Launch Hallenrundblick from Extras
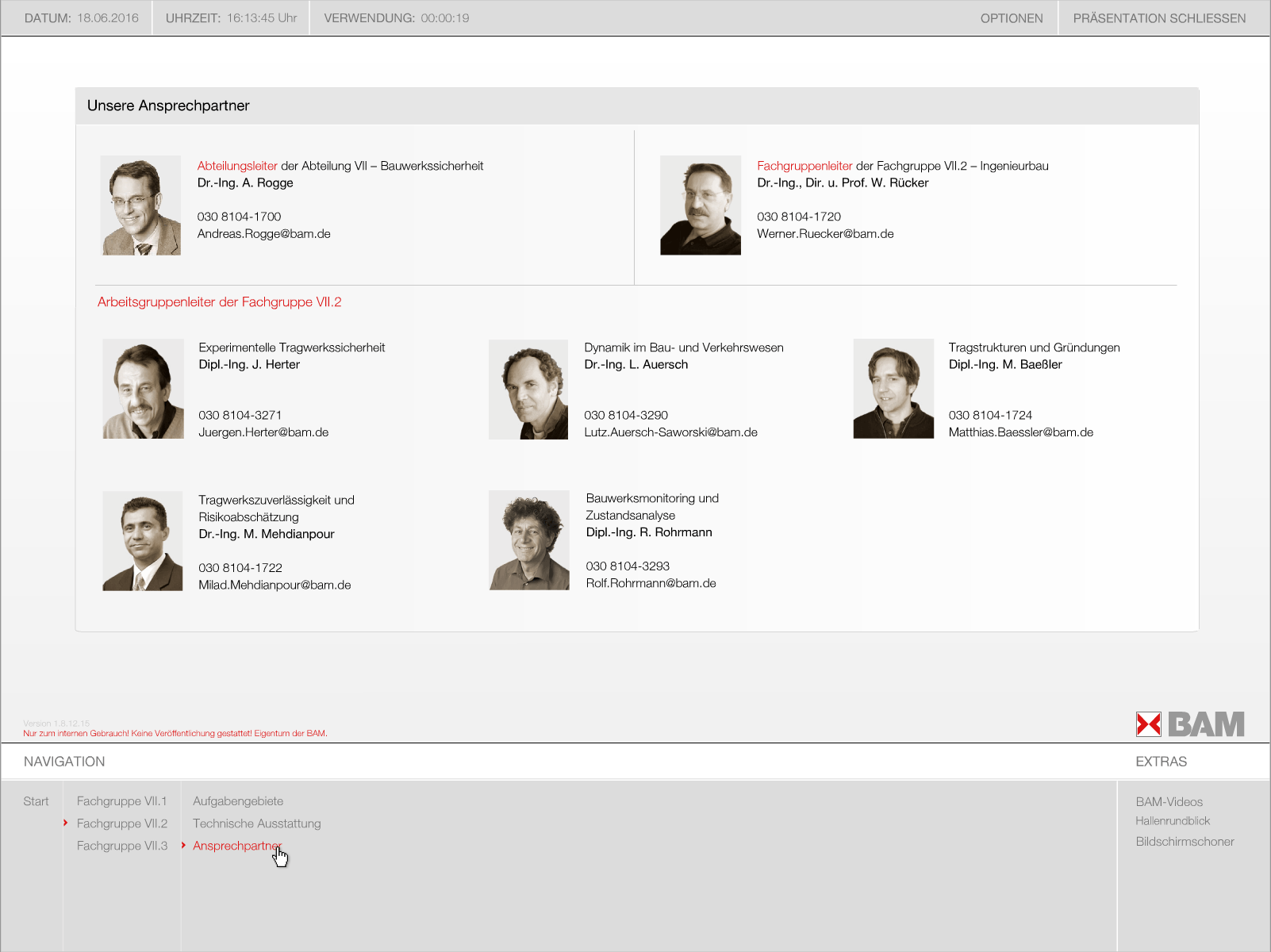The height and width of the screenshot is (952, 1271). click(x=1172, y=821)
